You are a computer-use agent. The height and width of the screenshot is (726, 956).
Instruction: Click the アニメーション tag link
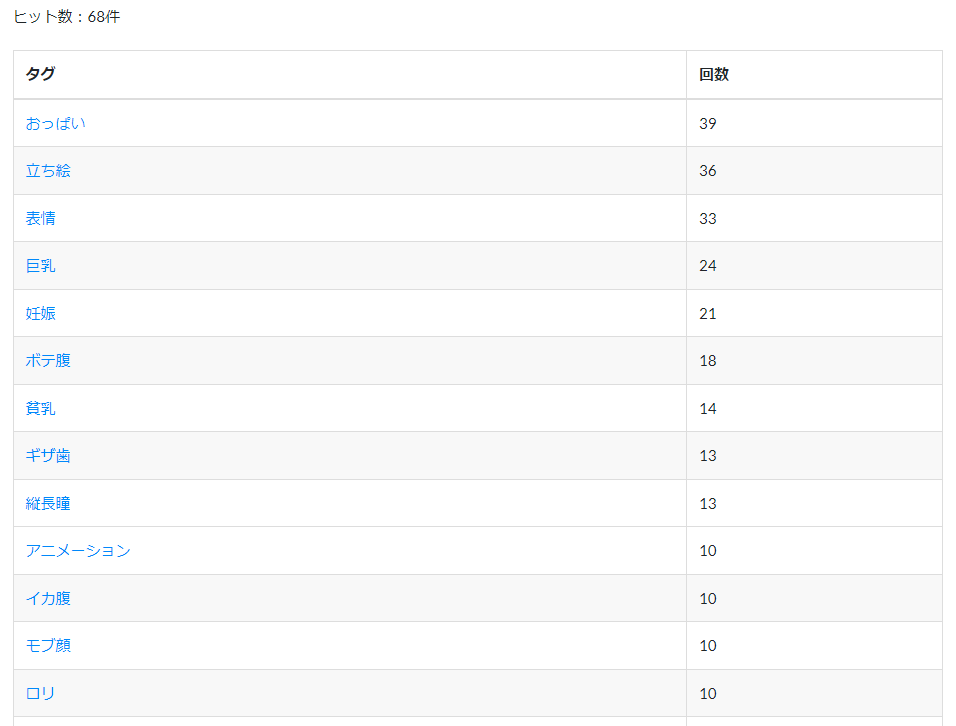pyautogui.click(x=78, y=551)
